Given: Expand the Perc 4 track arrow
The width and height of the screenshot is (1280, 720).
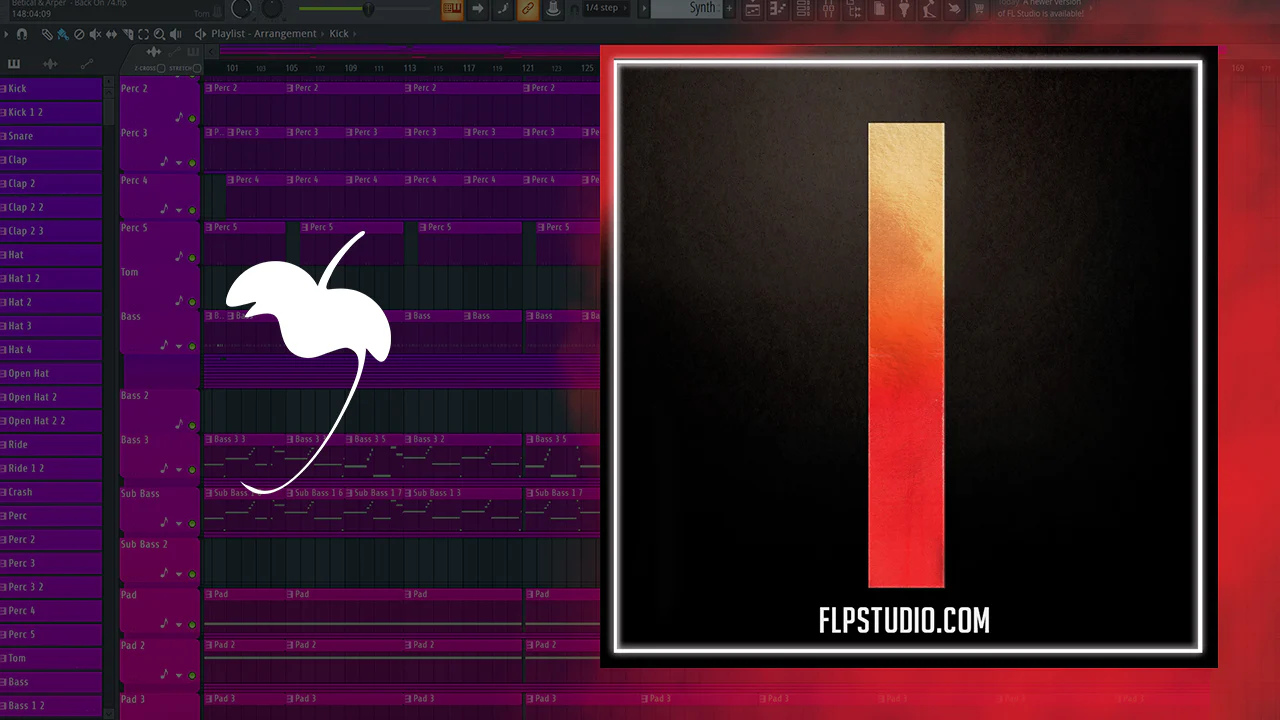Looking at the screenshot, I should coord(180,210).
